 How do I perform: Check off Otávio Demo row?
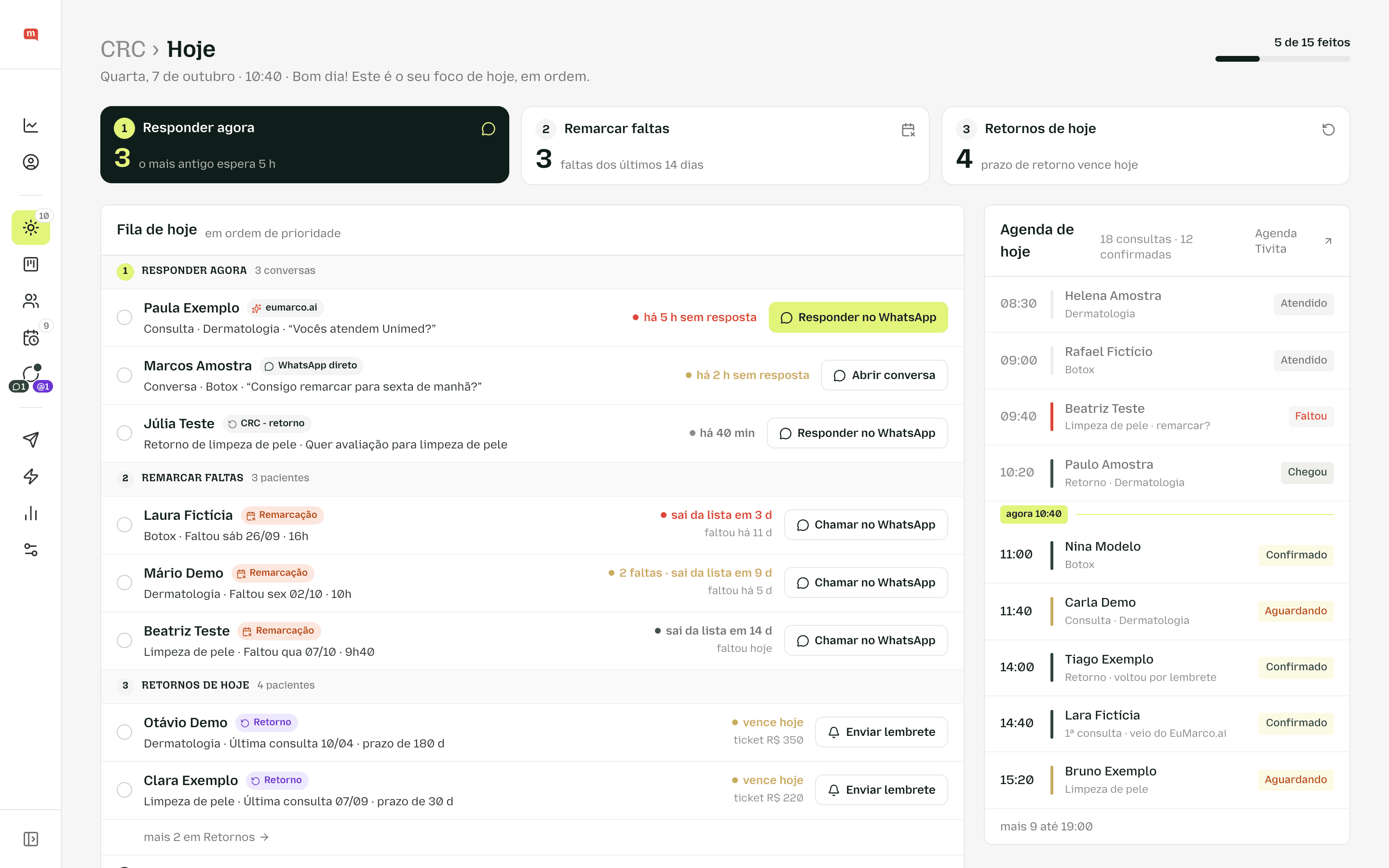click(124, 732)
